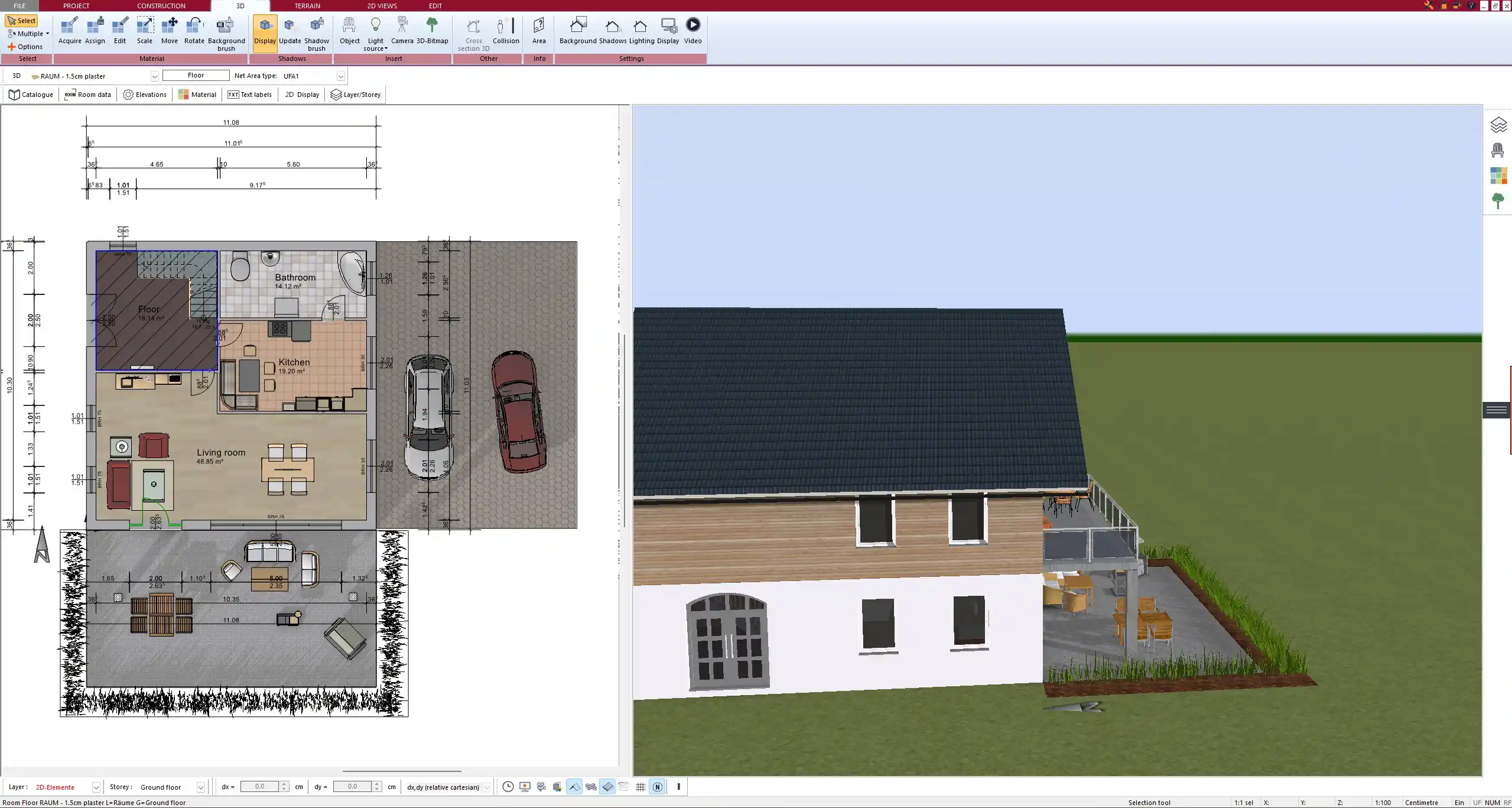Viewport: 1512px width, 808px height.
Task: Toggle the floor slab visibility icon
Action: click(x=607, y=787)
